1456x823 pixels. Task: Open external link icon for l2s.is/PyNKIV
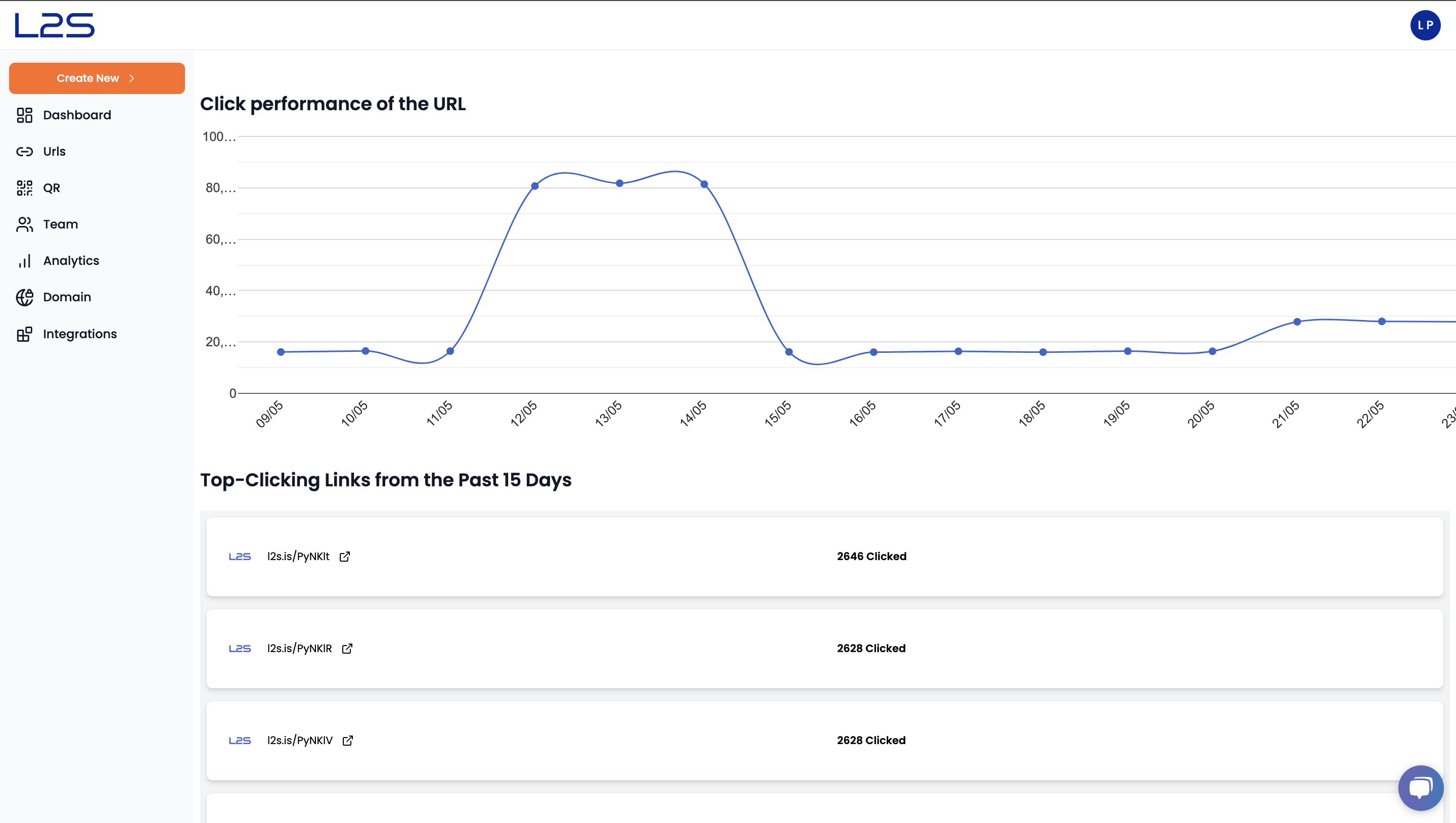coord(348,741)
